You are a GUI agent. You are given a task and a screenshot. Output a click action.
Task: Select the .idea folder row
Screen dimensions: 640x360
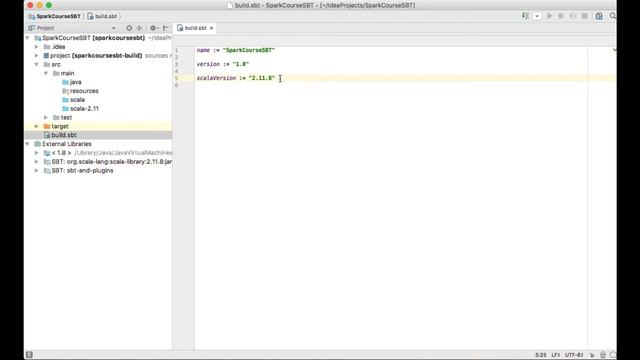coord(98,47)
